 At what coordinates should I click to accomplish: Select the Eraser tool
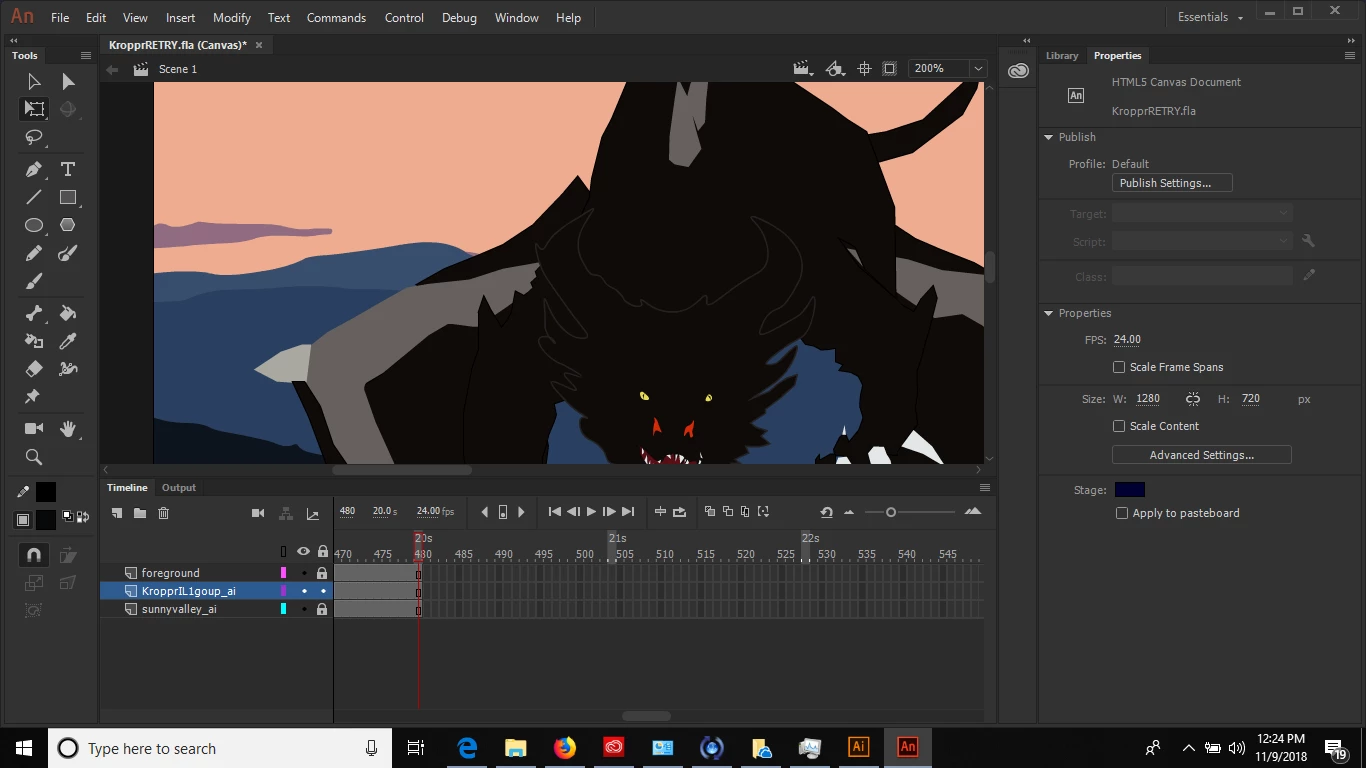point(34,369)
